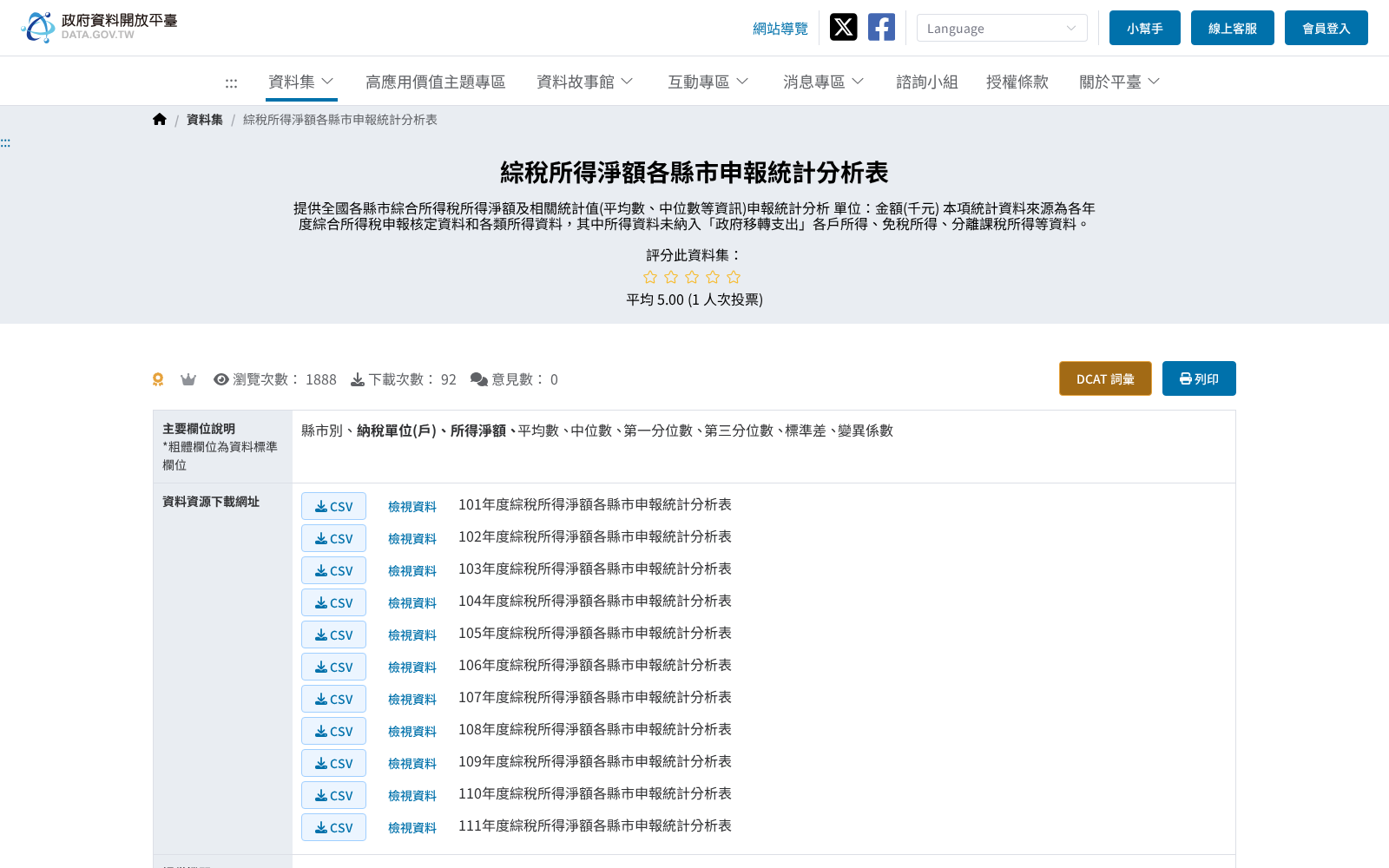This screenshot has width=1389, height=868.
Task: View data for 101年度 via 檢視資料
Action: [412, 507]
